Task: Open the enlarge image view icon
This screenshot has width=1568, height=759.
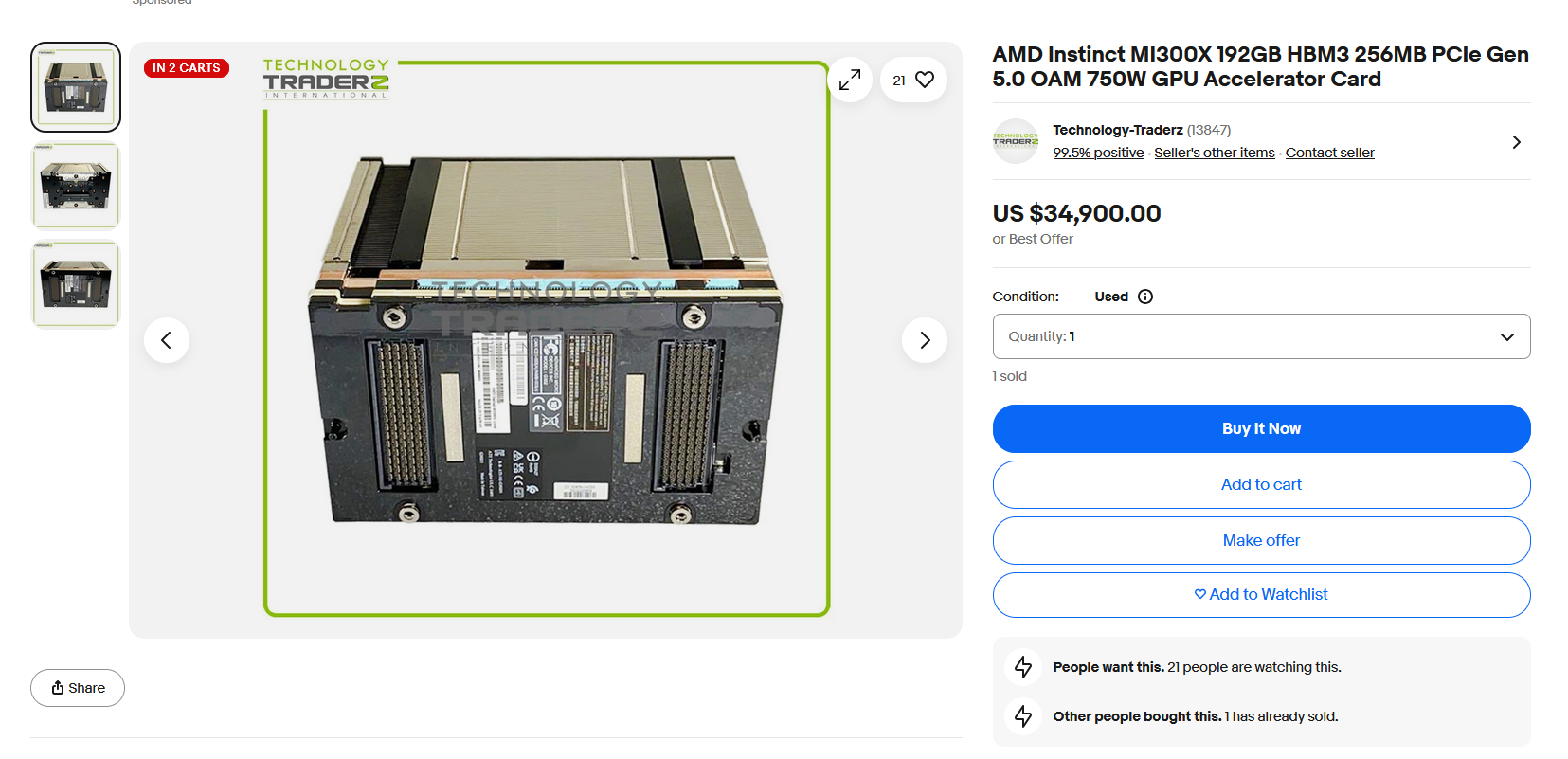Action: pyautogui.click(x=850, y=81)
